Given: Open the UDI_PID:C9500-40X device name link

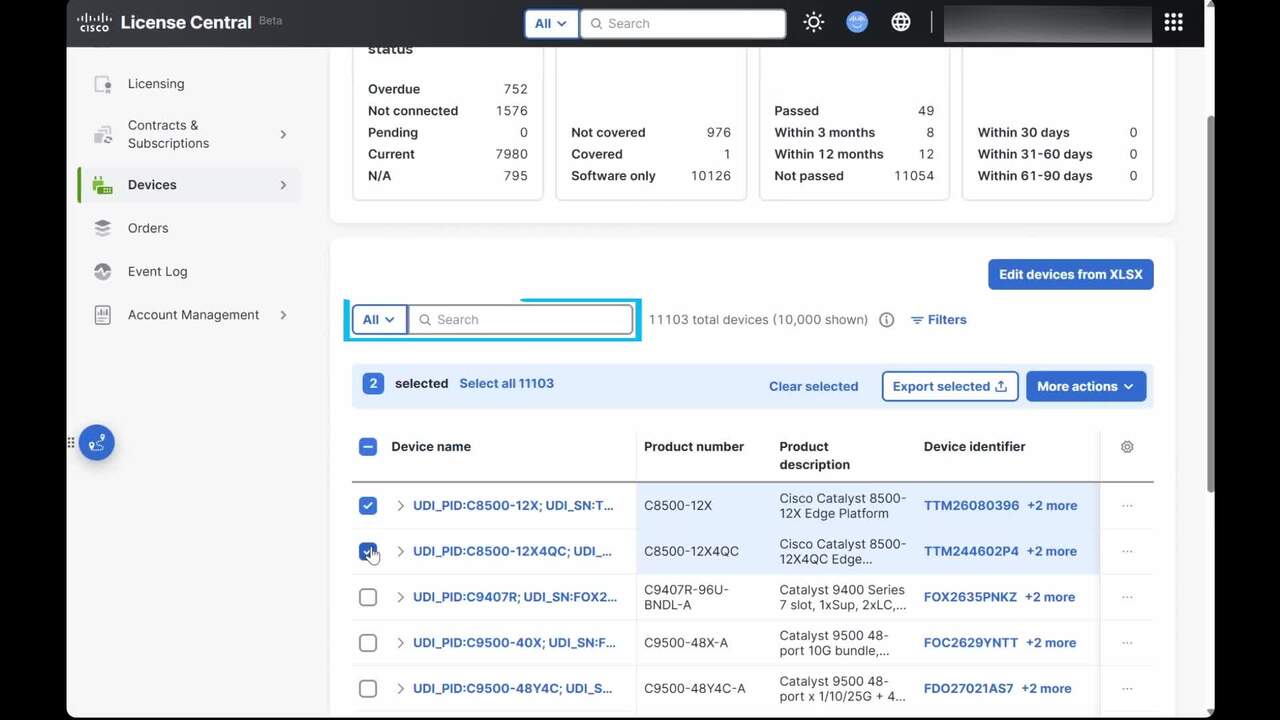Looking at the screenshot, I should tap(514, 643).
